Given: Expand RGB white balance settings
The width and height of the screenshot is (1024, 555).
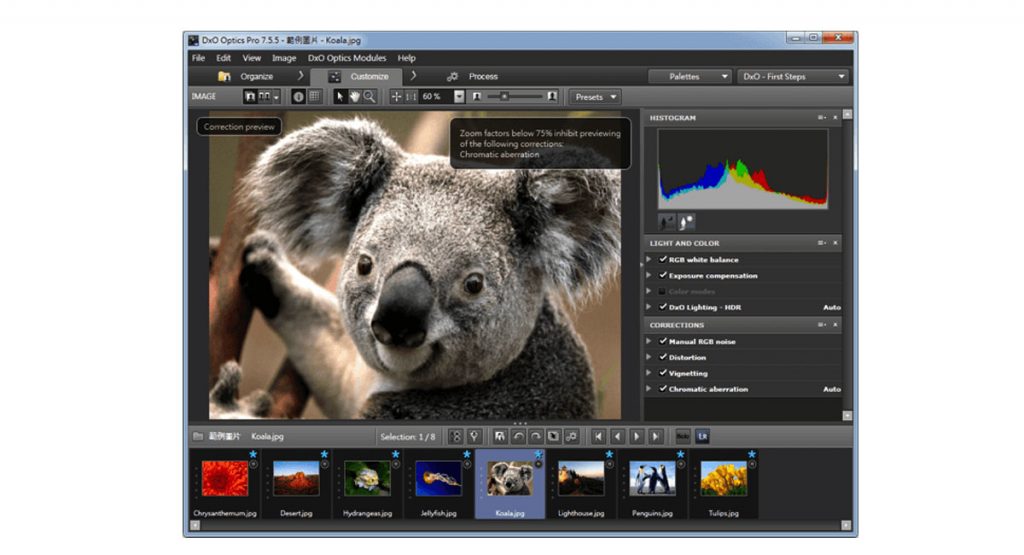Looking at the screenshot, I should [649, 259].
